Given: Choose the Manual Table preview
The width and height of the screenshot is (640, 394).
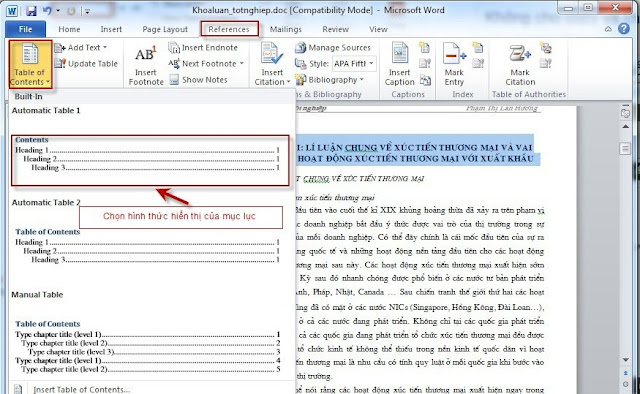Looking at the screenshot, I should coord(147,347).
